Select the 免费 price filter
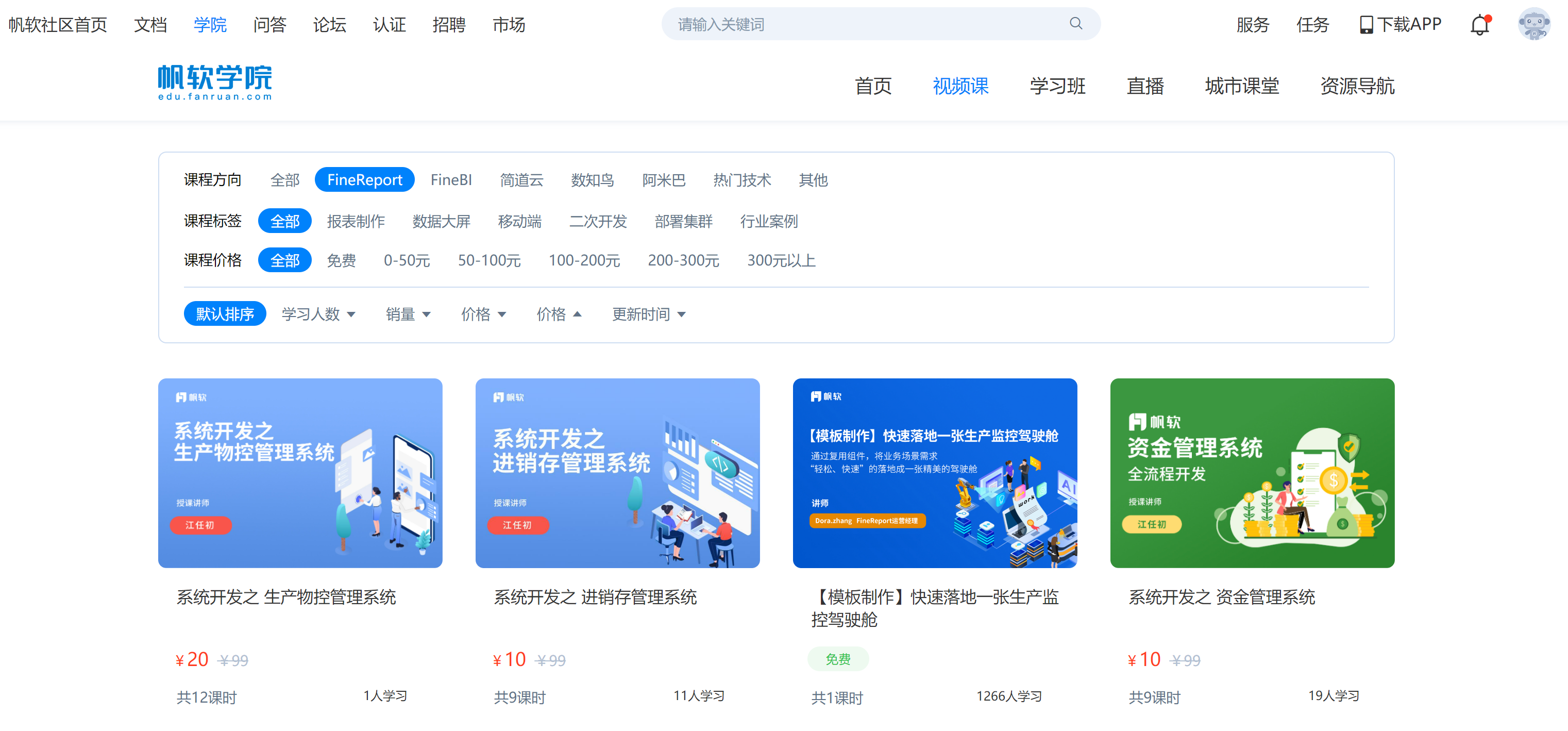The width and height of the screenshot is (1568, 731). (x=341, y=261)
